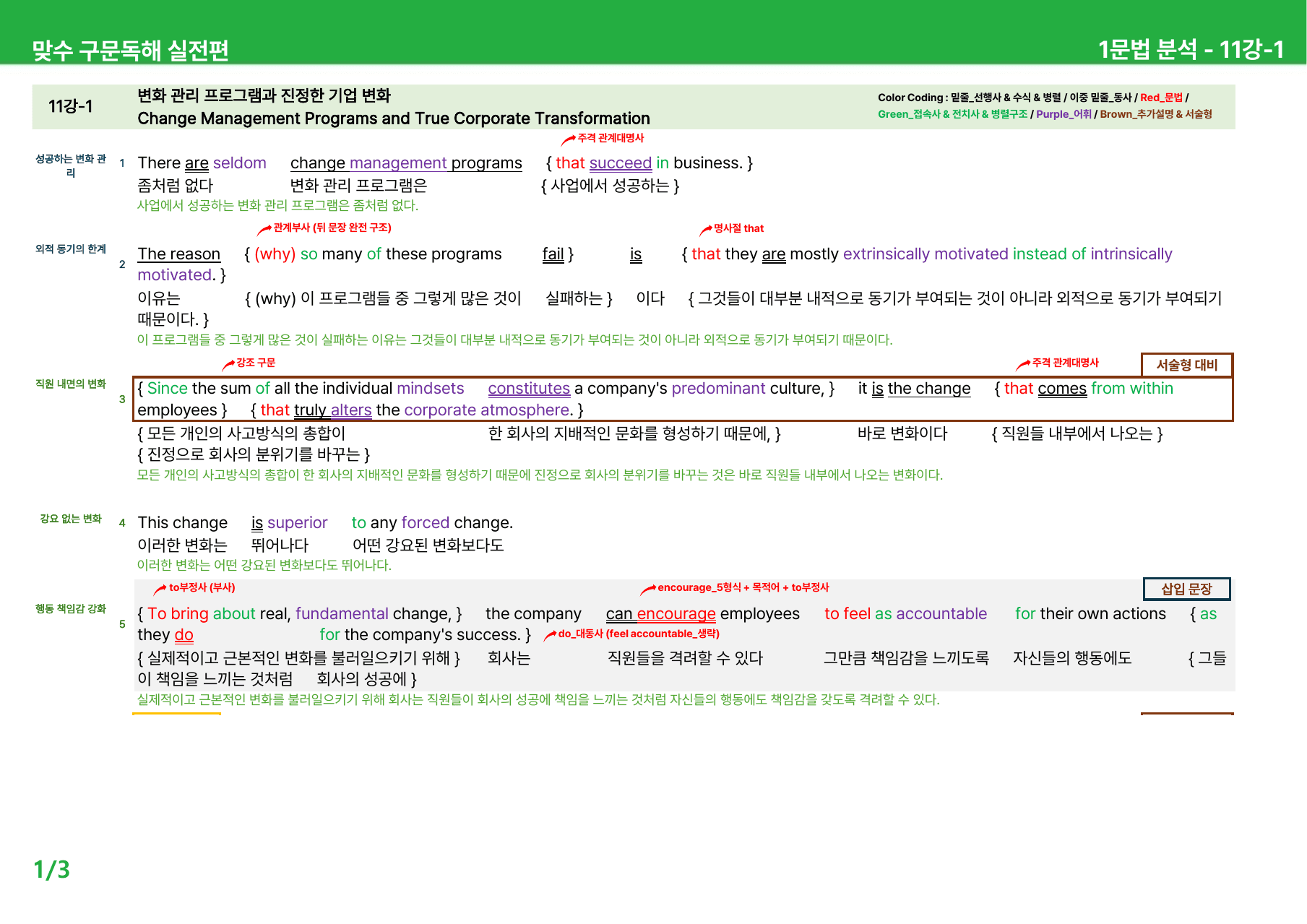1307x924 pixels.
Task: Click the page indicator '1/3'
Action: point(51,869)
